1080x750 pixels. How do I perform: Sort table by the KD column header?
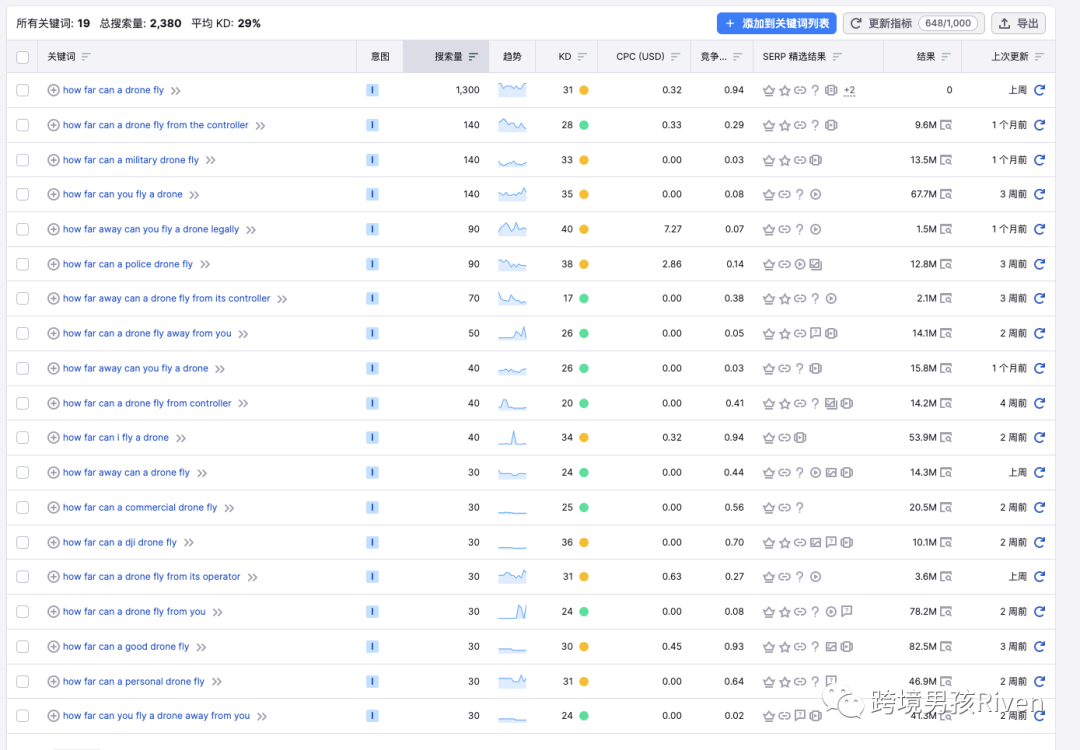pyautogui.click(x=566, y=57)
